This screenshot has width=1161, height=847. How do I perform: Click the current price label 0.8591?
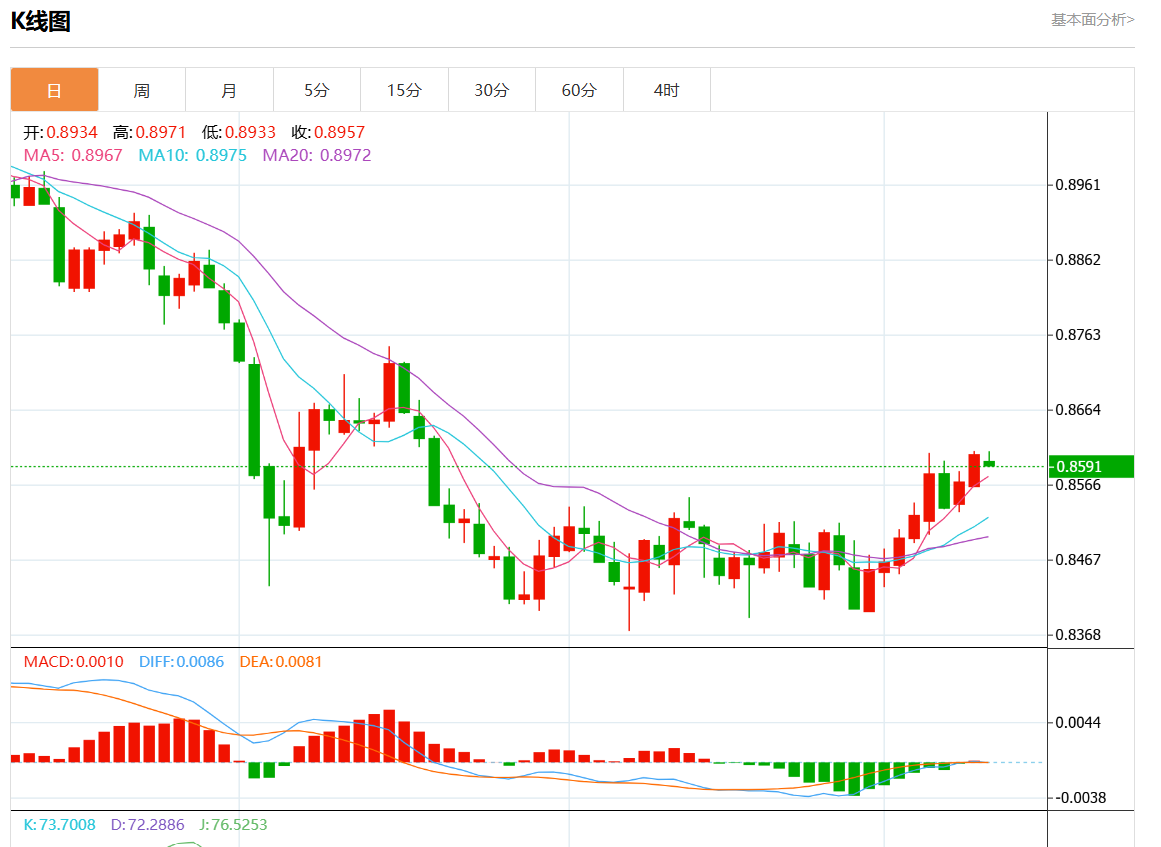coord(1091,466)
